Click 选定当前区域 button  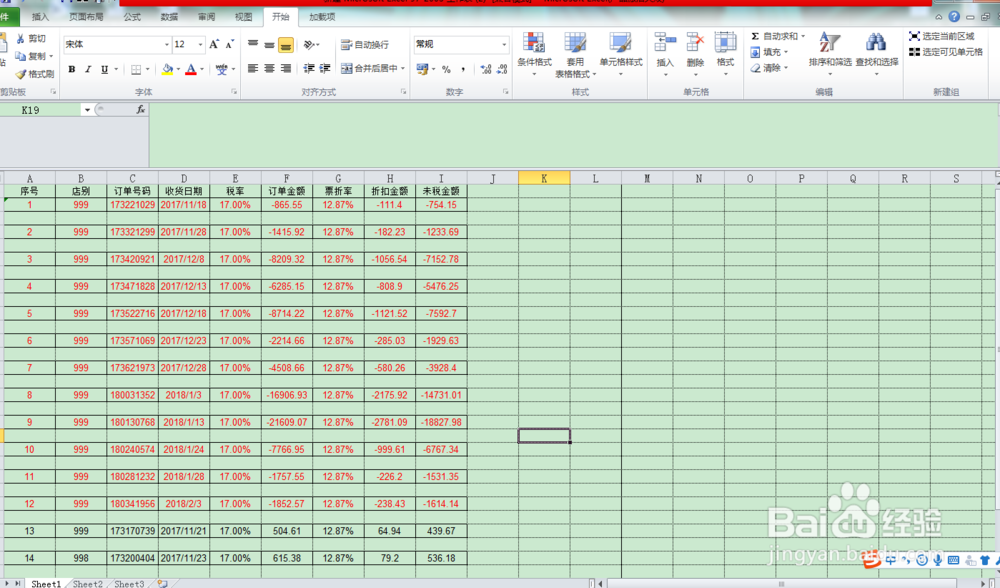click(x=942, y=36)
